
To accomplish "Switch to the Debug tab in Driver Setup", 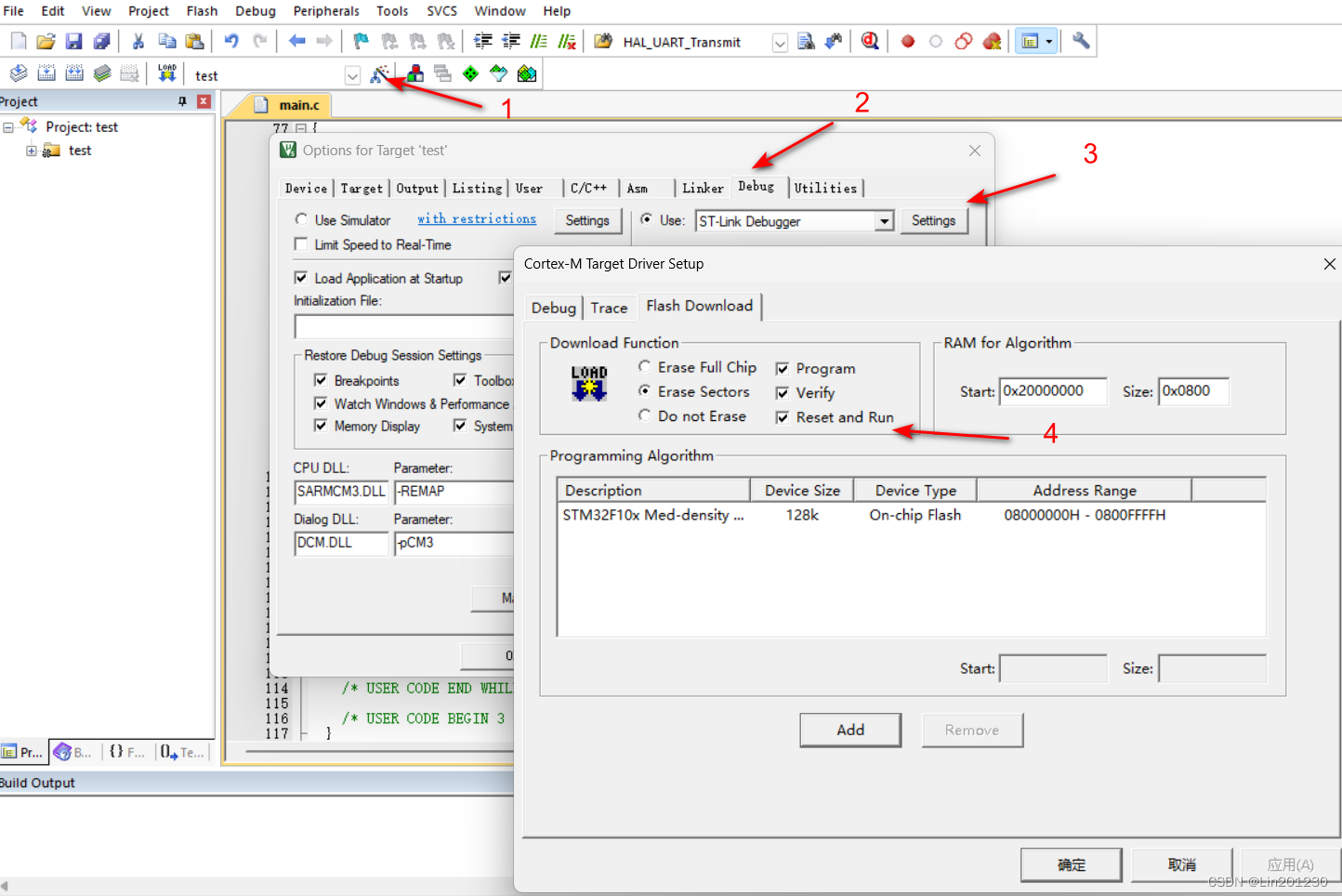I will (554, 308).
